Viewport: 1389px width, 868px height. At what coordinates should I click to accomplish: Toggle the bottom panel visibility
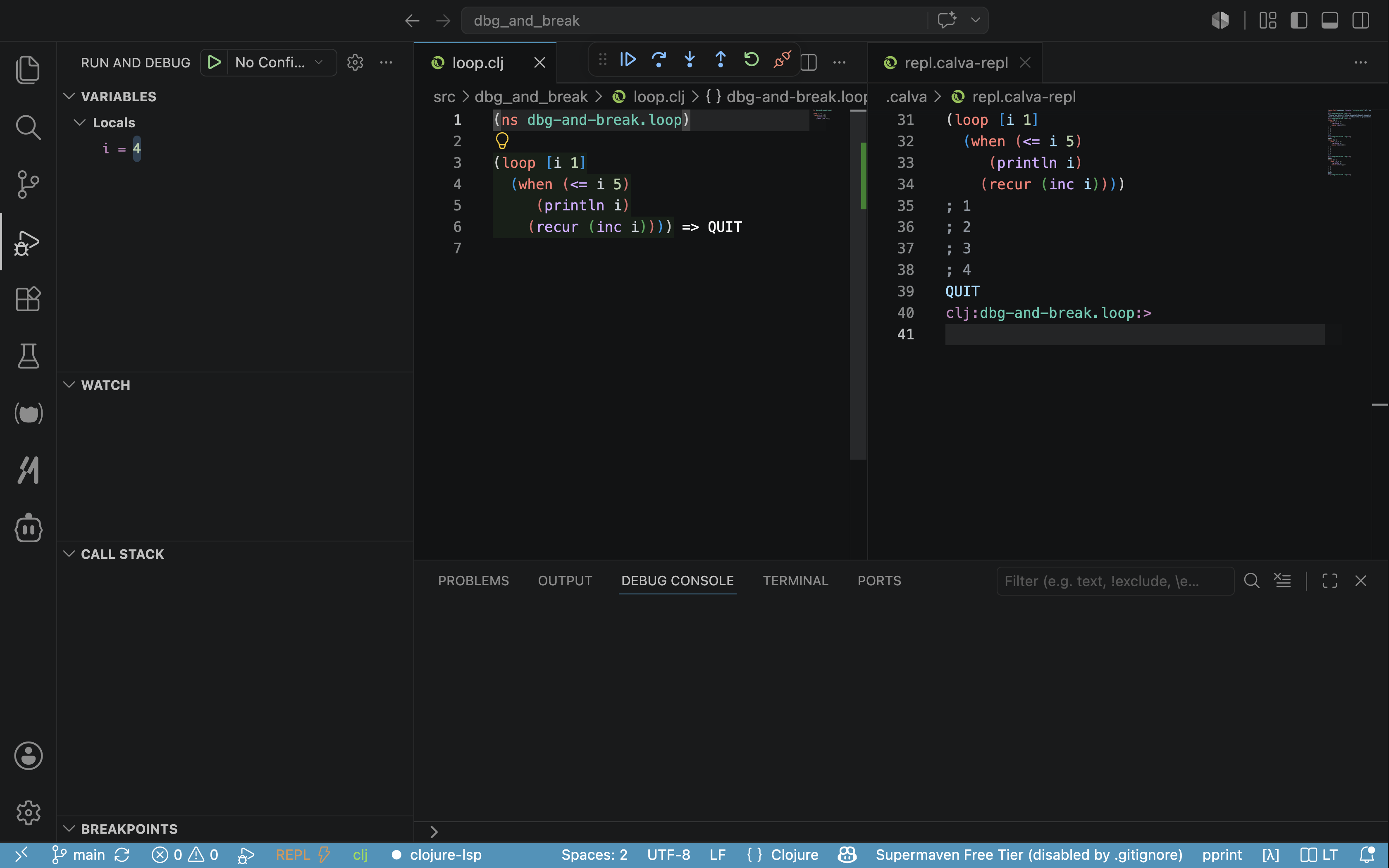pos(1330,21)
